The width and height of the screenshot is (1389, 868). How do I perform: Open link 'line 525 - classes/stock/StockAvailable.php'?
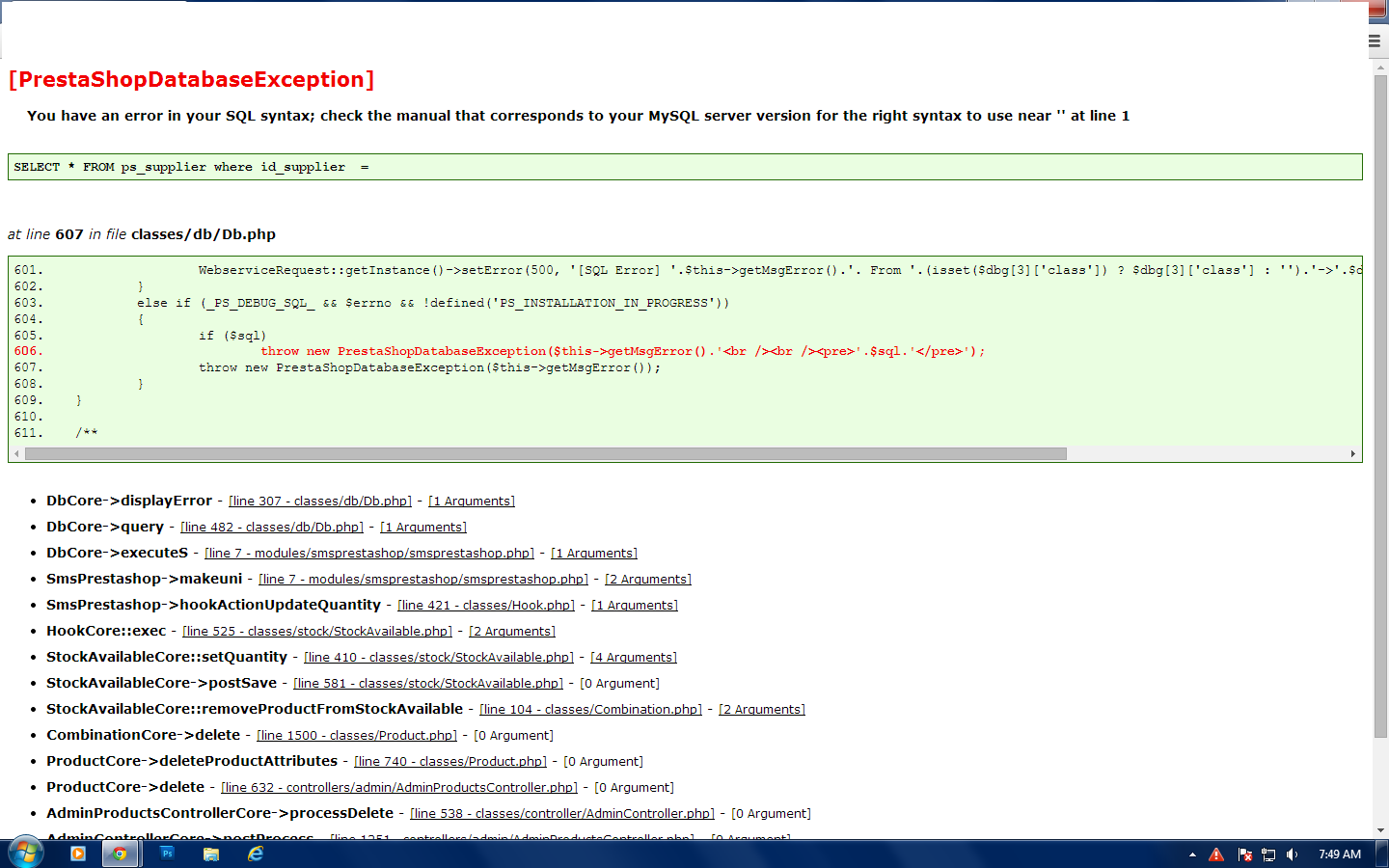click(x=317, y=632)
